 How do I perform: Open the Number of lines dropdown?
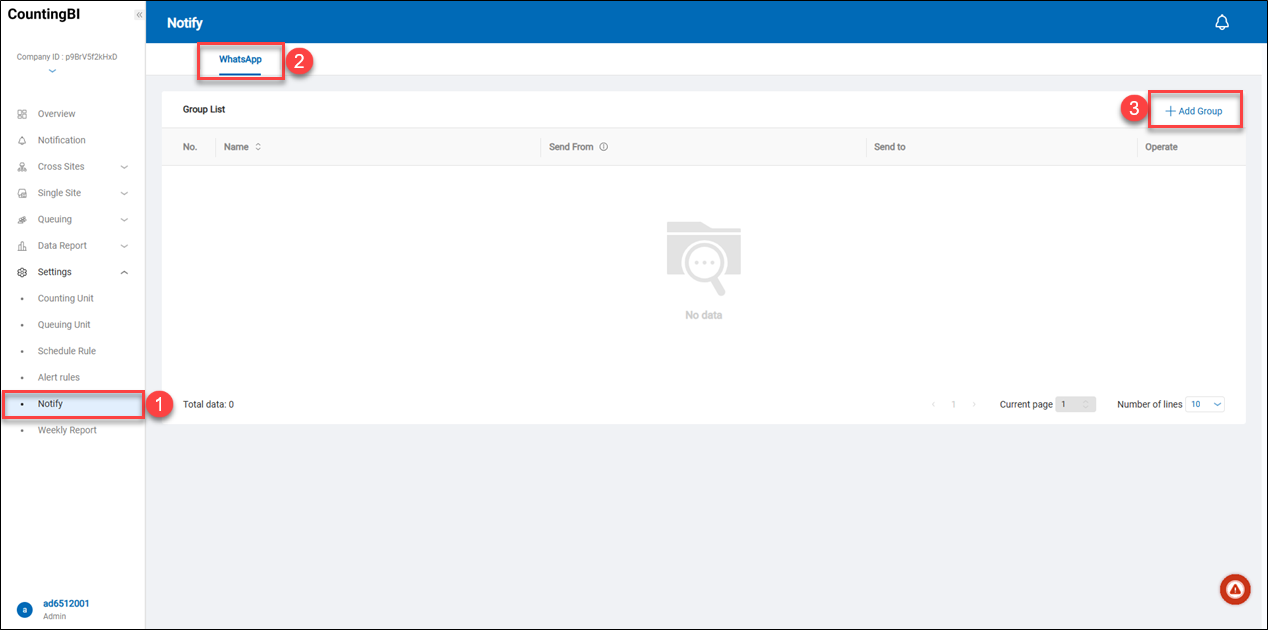[x=1205, y=404]
